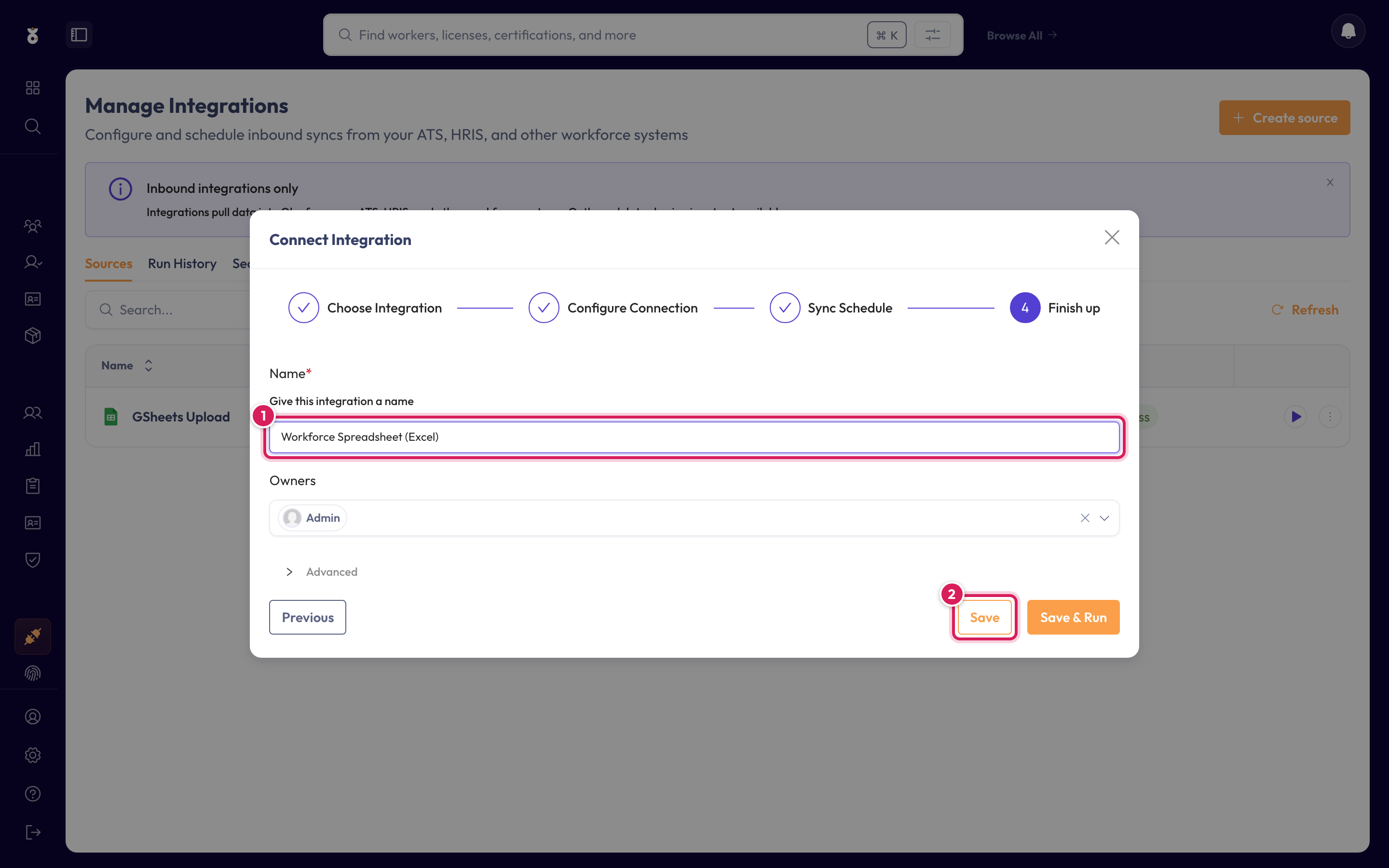This screenshot has width=1389, height=868.
Task: Go to the Configure Connection step
Action: (x=613, y=308)
